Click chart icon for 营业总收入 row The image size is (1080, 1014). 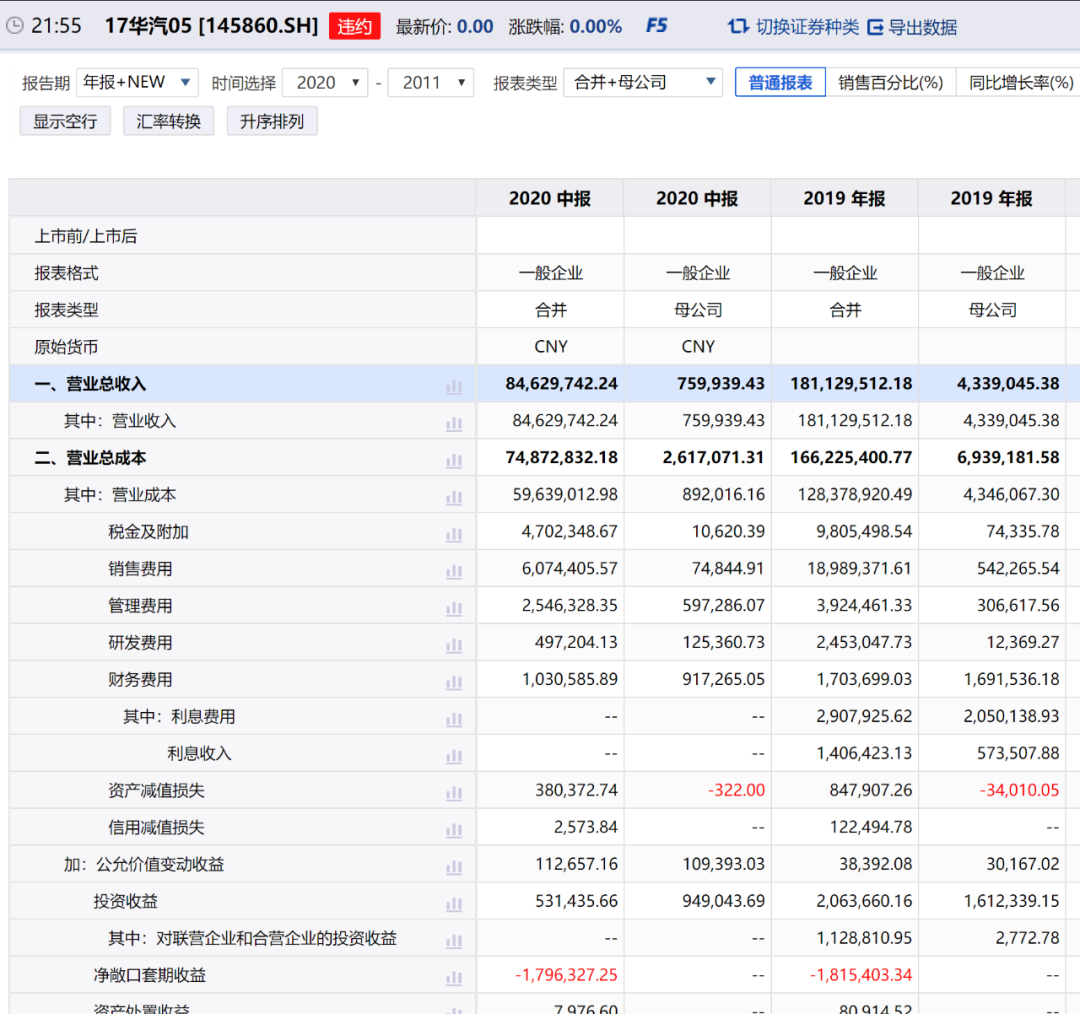point(454,386)
